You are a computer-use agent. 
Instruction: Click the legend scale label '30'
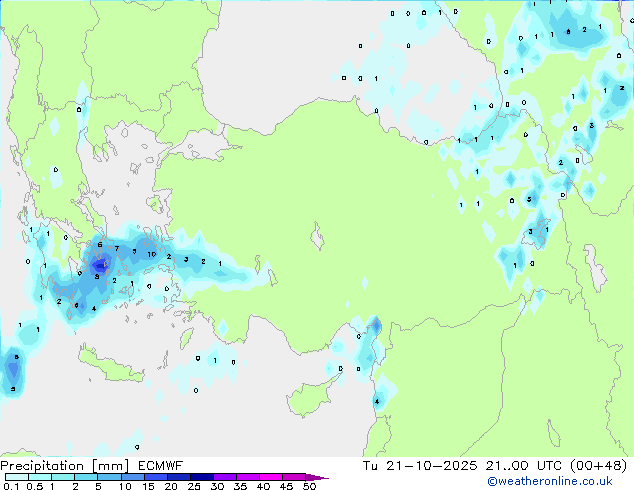[x=217, y=486]
